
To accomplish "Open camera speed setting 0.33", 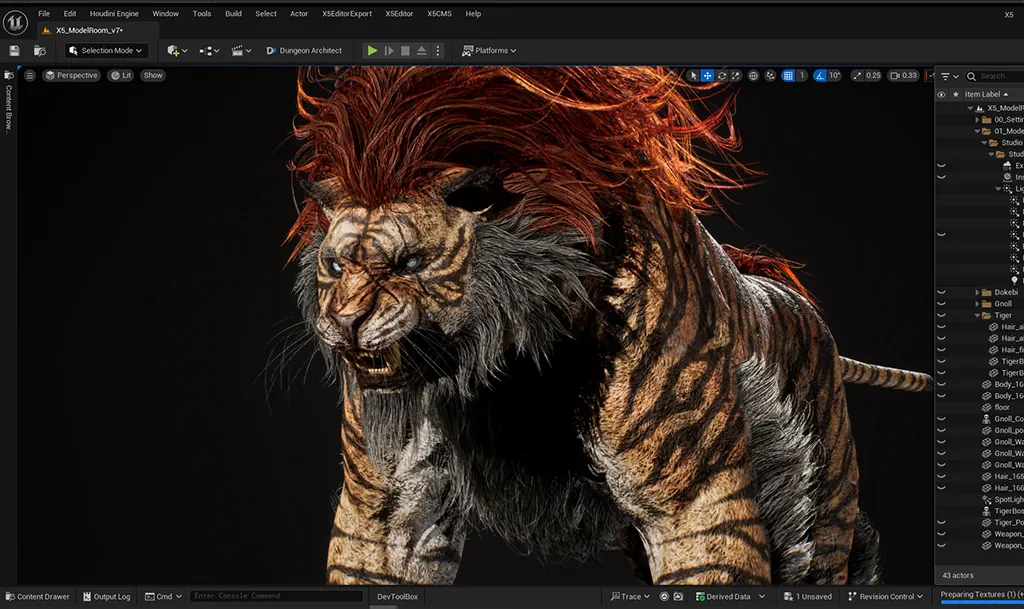I will (x=904, y=76).
